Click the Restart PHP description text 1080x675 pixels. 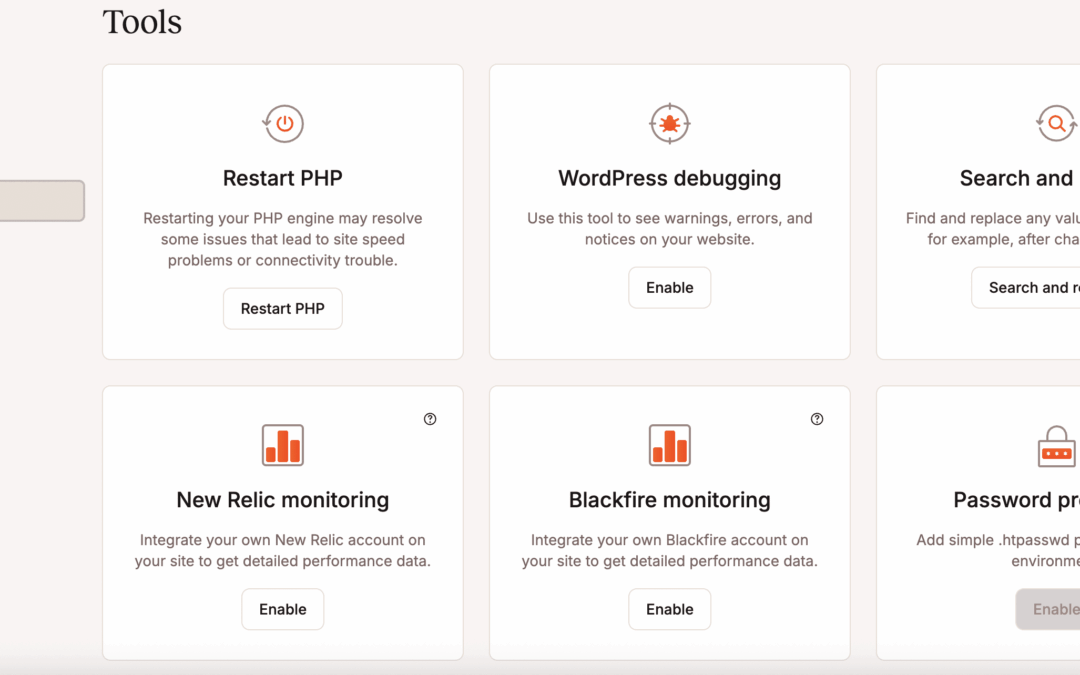pos(283,240)
